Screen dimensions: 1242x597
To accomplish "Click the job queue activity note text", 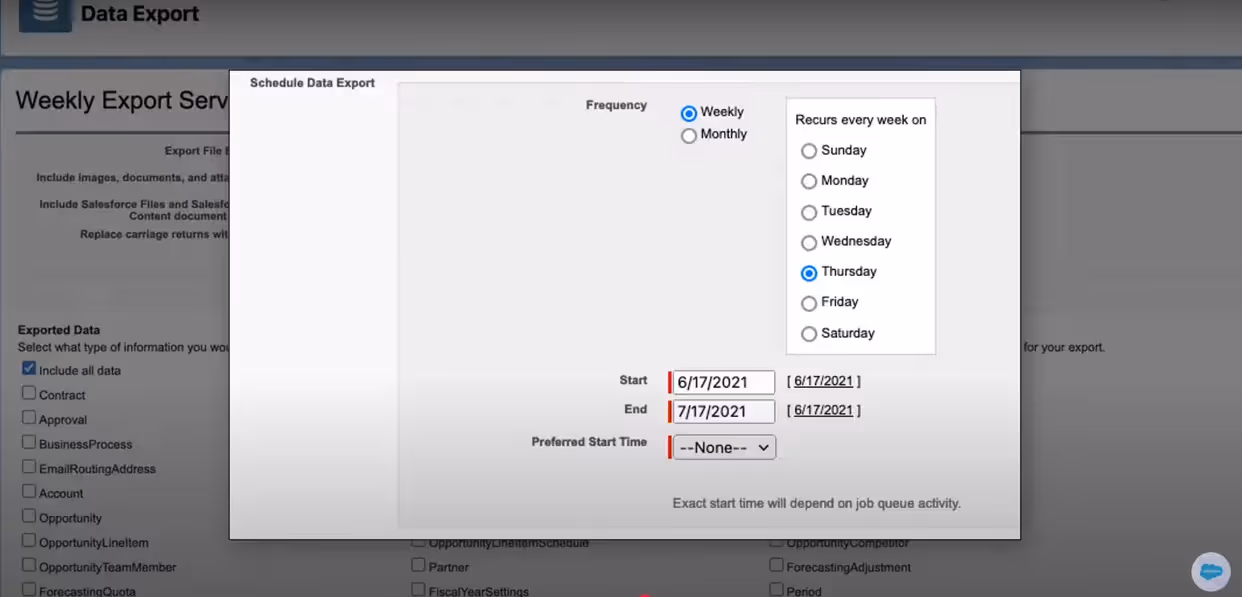I will pos(817,503).
